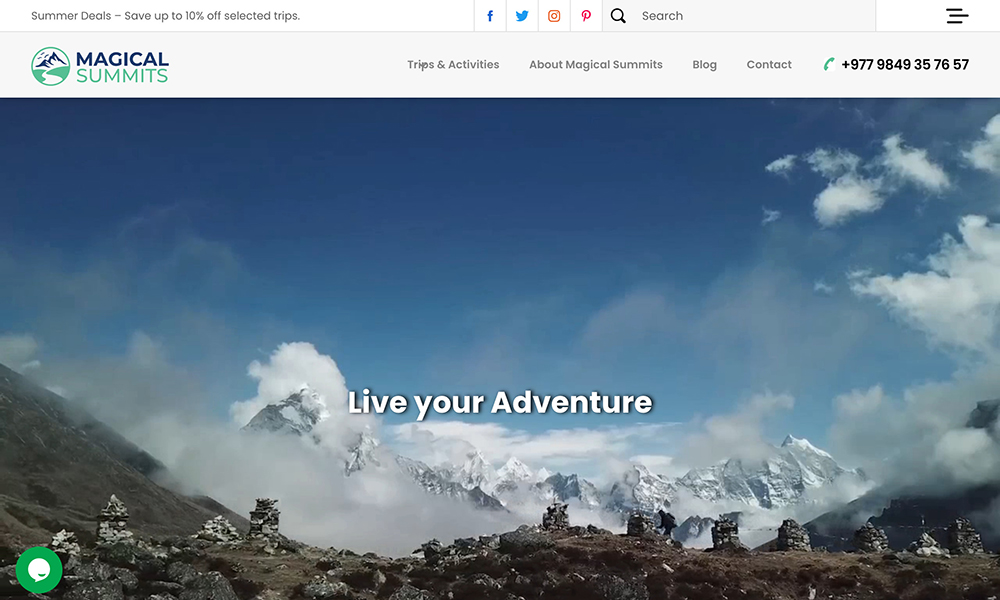Open About Magical Summits menu item
This screenshot has height=600, width=1000.
(x=595, y=65)
